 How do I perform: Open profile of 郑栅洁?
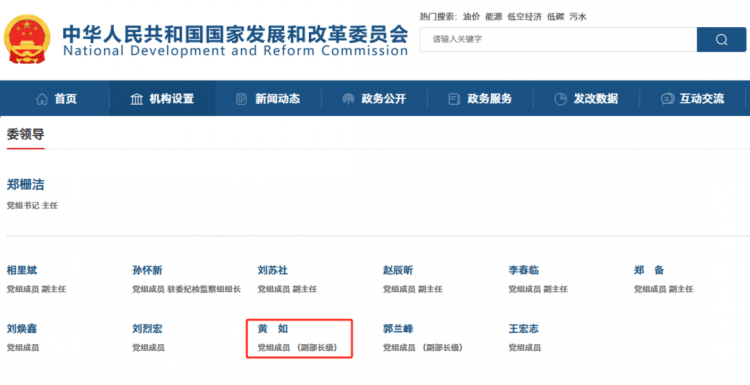click(x=25, y=185)
